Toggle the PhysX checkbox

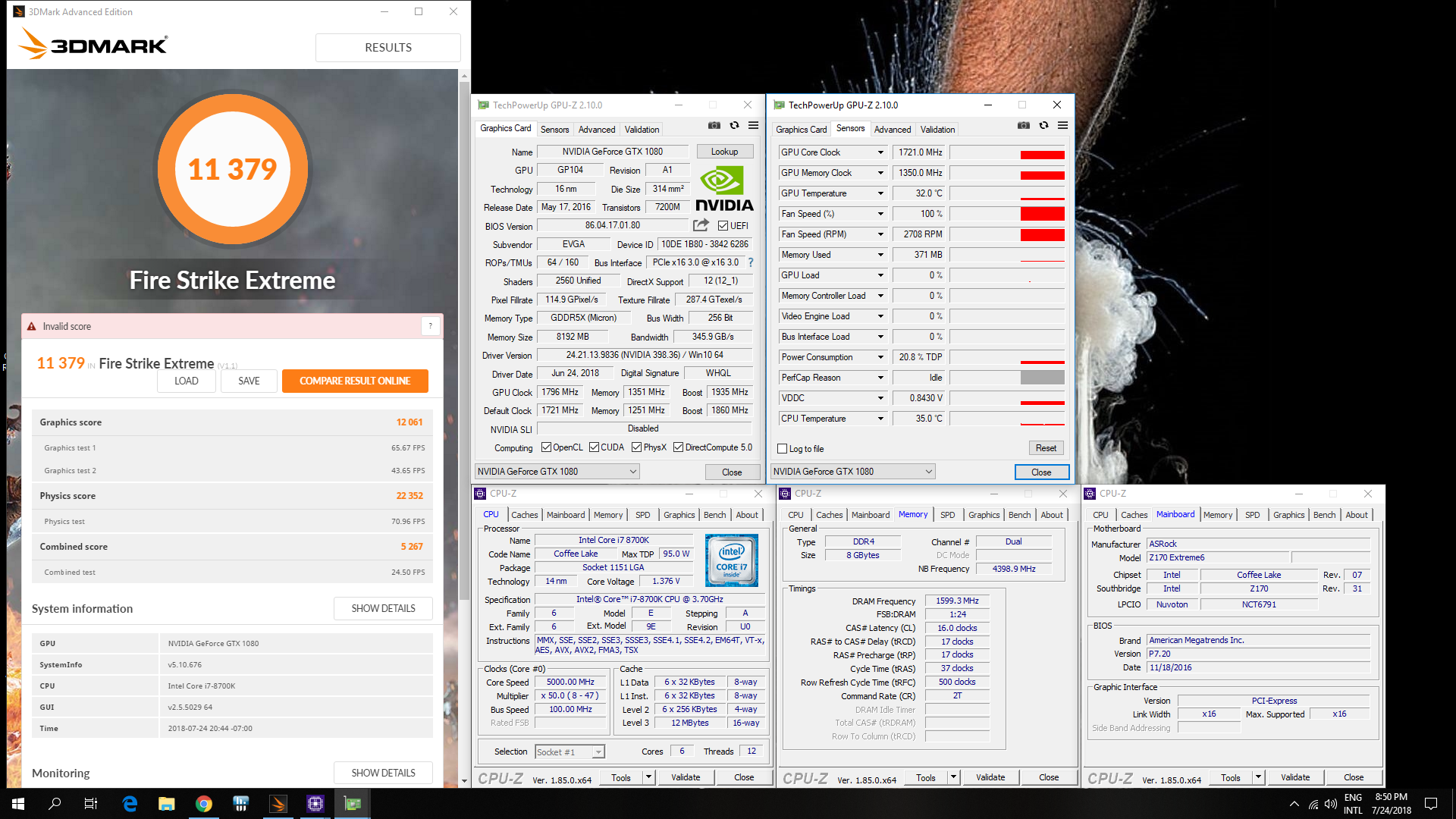pyautogui.click(x=636, y=447)
